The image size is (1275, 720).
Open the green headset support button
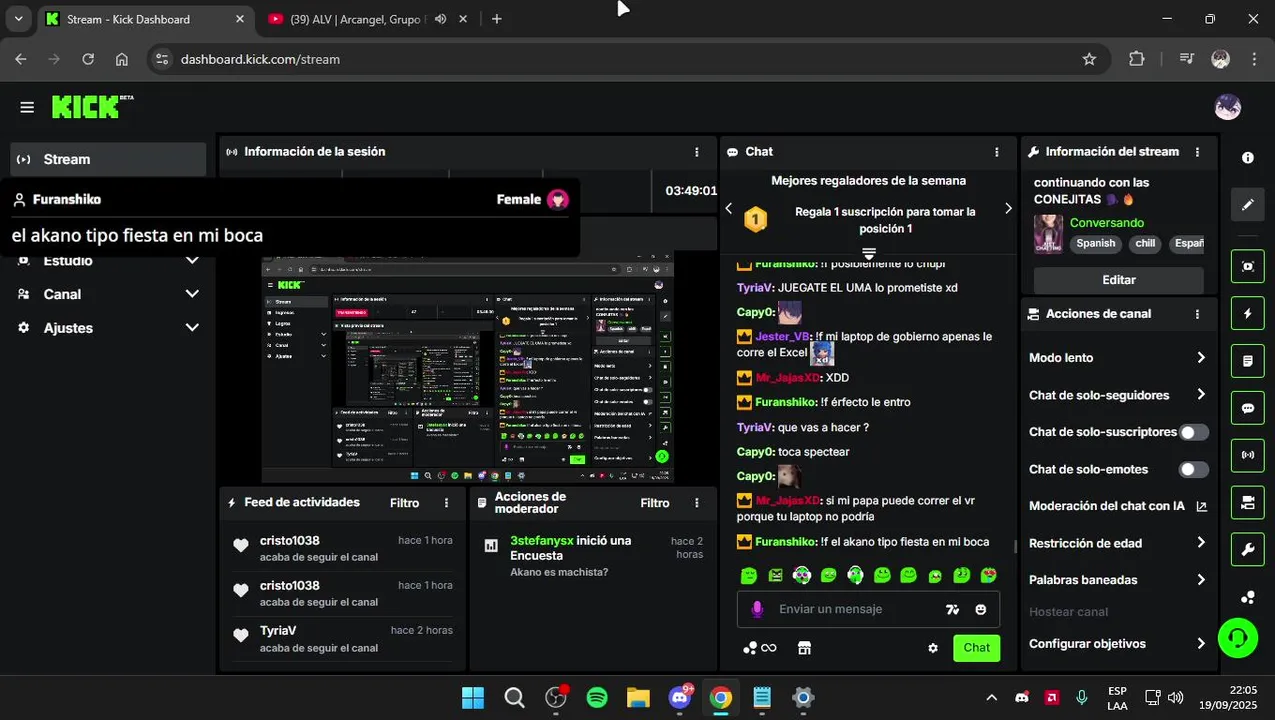click(1238, 637)
